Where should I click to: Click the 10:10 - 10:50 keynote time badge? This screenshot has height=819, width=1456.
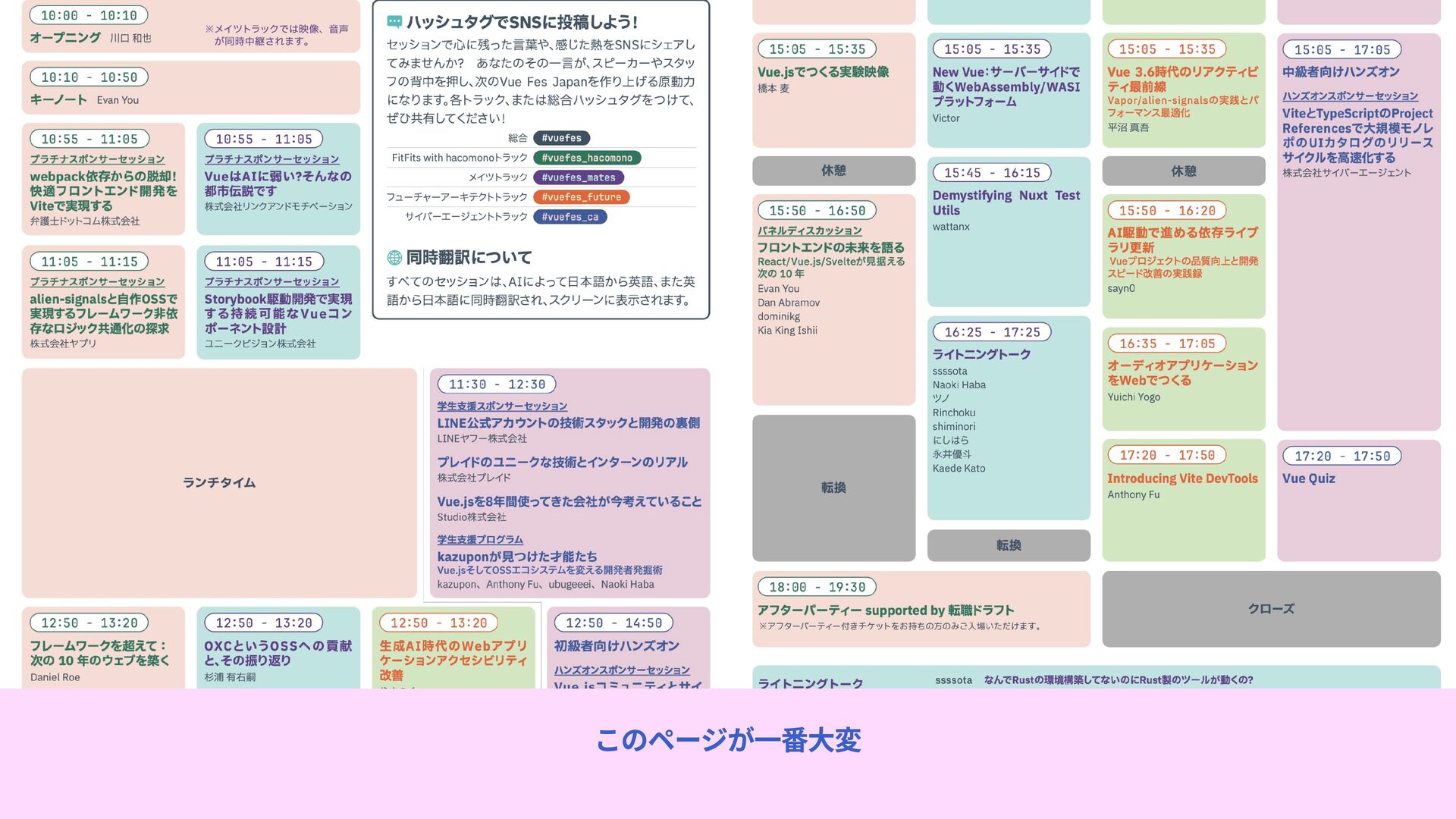point(89,77)
